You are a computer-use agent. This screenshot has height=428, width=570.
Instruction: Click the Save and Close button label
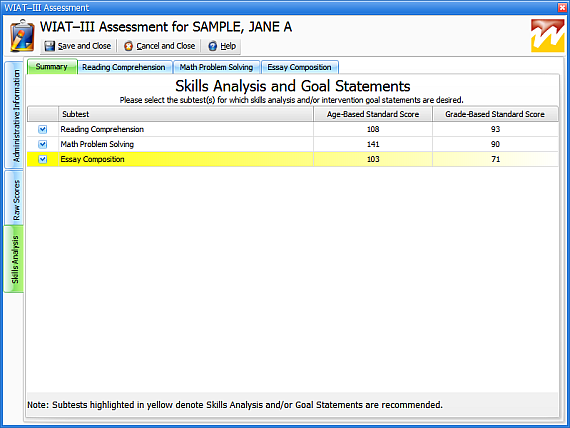point(84,46)
